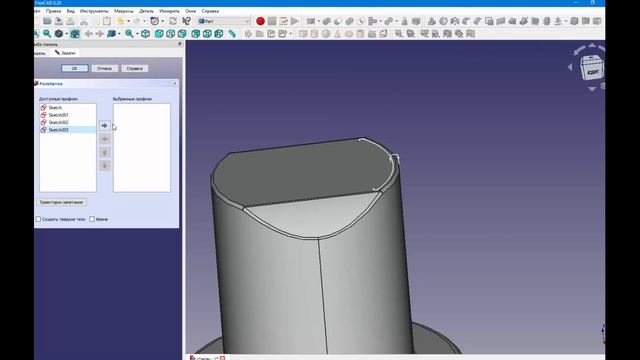Click the remove profile left arrow button

coord(105,139)
